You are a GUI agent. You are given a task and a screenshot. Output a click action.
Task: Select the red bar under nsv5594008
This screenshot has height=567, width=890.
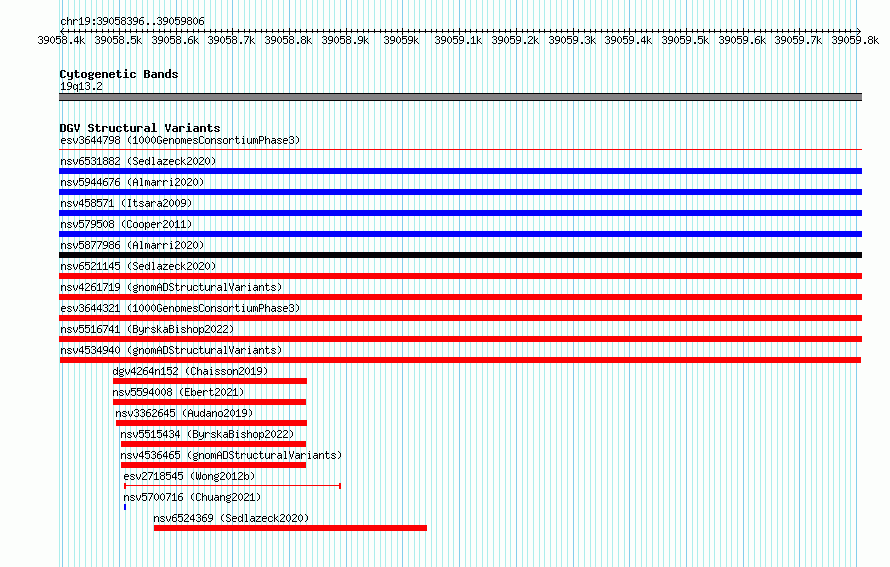(209, 402)
